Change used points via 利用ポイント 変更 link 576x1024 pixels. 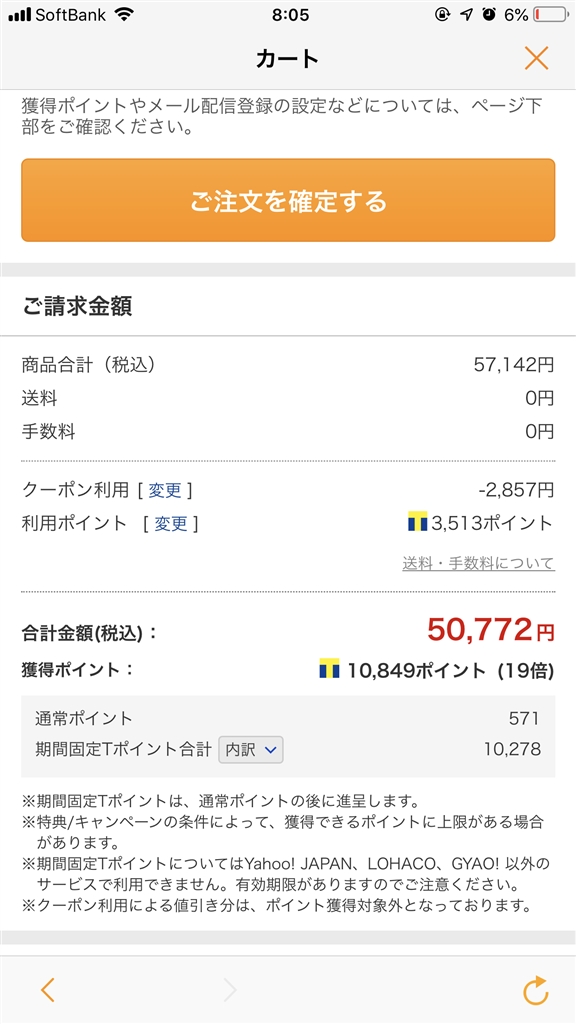click(170, 524)
